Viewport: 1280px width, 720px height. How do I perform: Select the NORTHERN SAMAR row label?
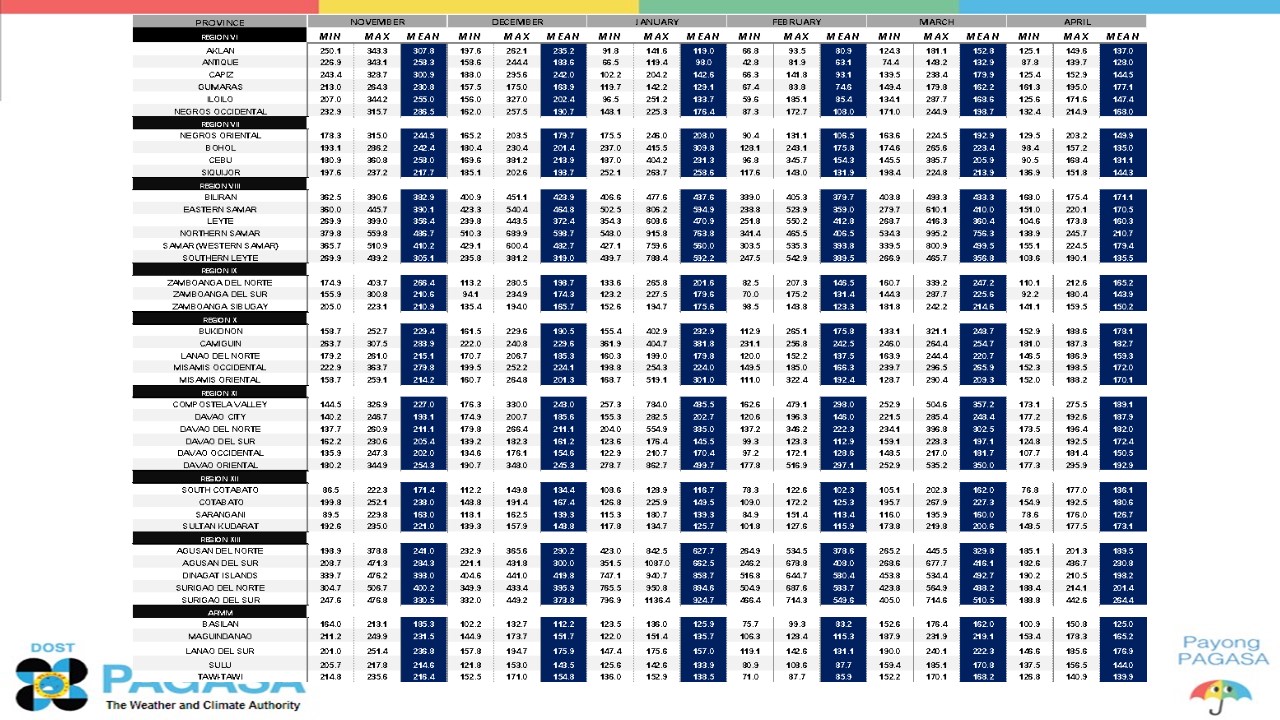pos(220,233)
